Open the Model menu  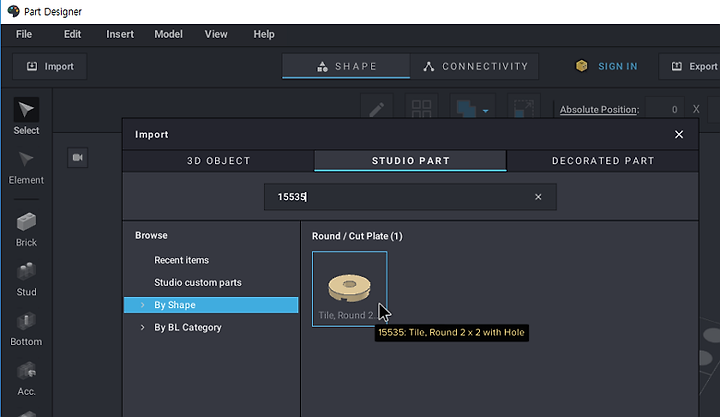[168, 34]
